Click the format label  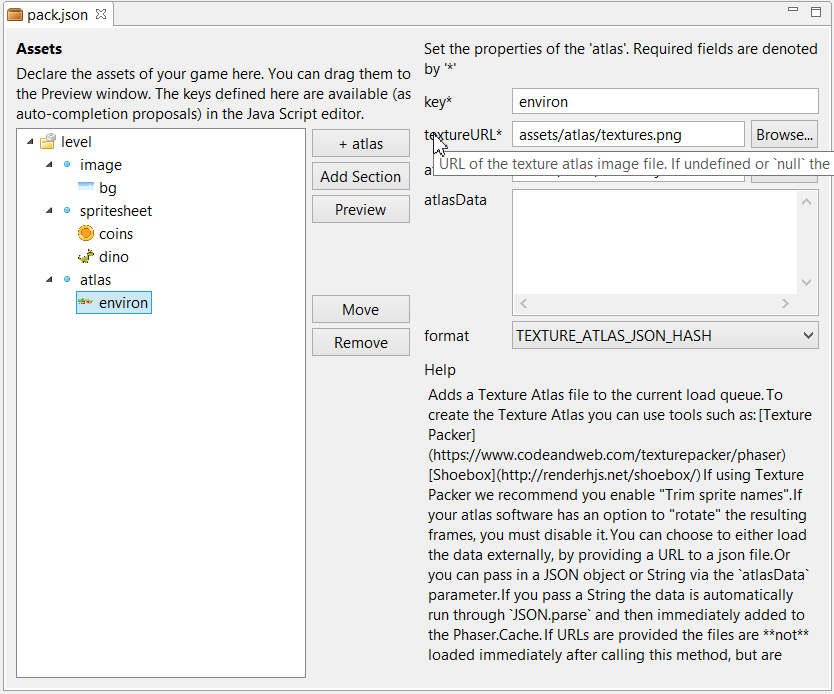446,336
